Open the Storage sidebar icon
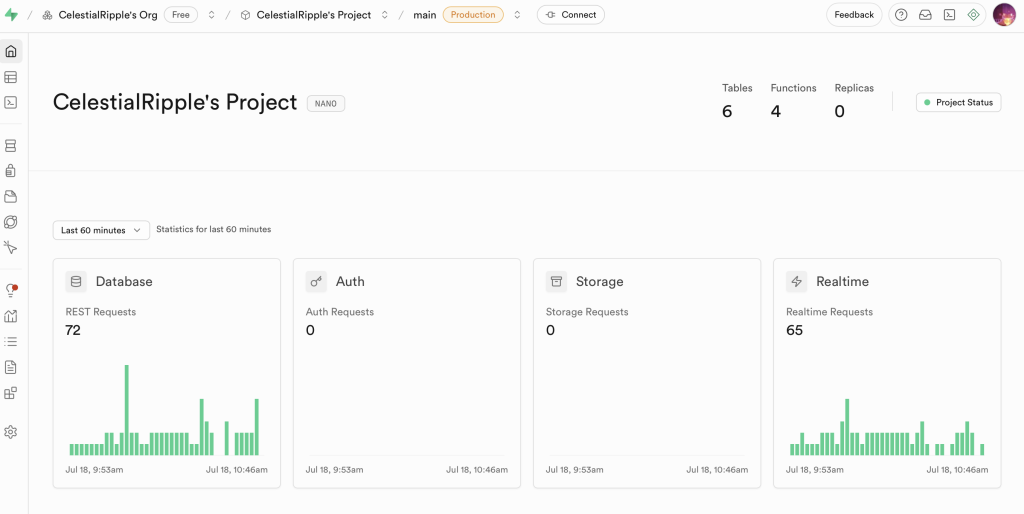The width and height of the screenshot is (1024, 514). click(x=10, y=197)
